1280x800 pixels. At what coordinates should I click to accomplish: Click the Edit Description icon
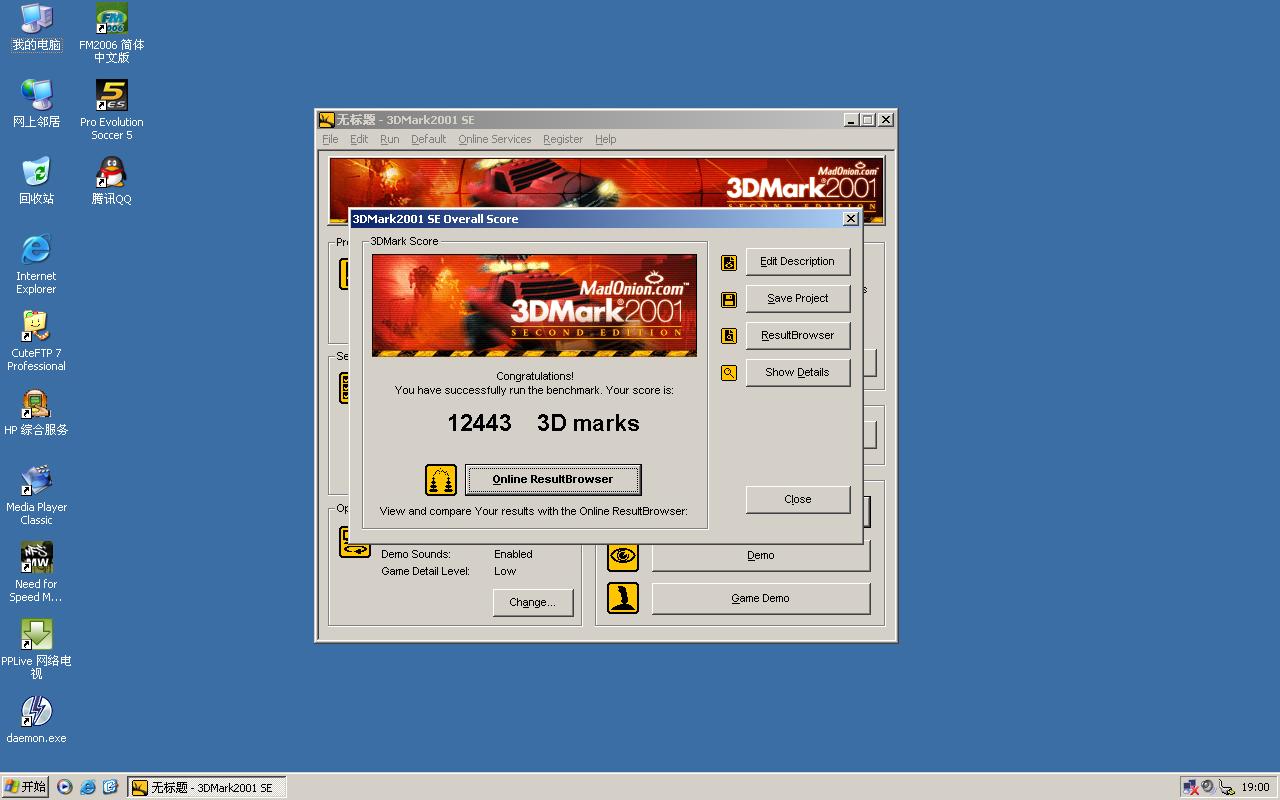[x=729, y=262]
